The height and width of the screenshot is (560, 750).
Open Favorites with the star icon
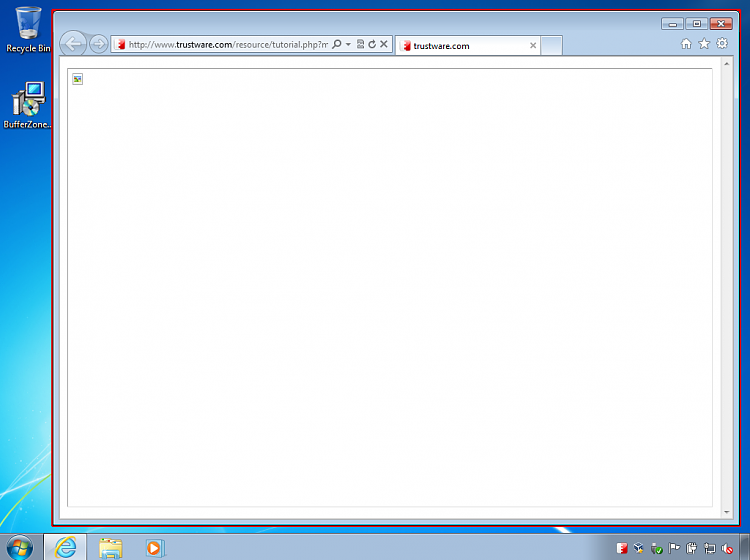click(x=704, y=44)
